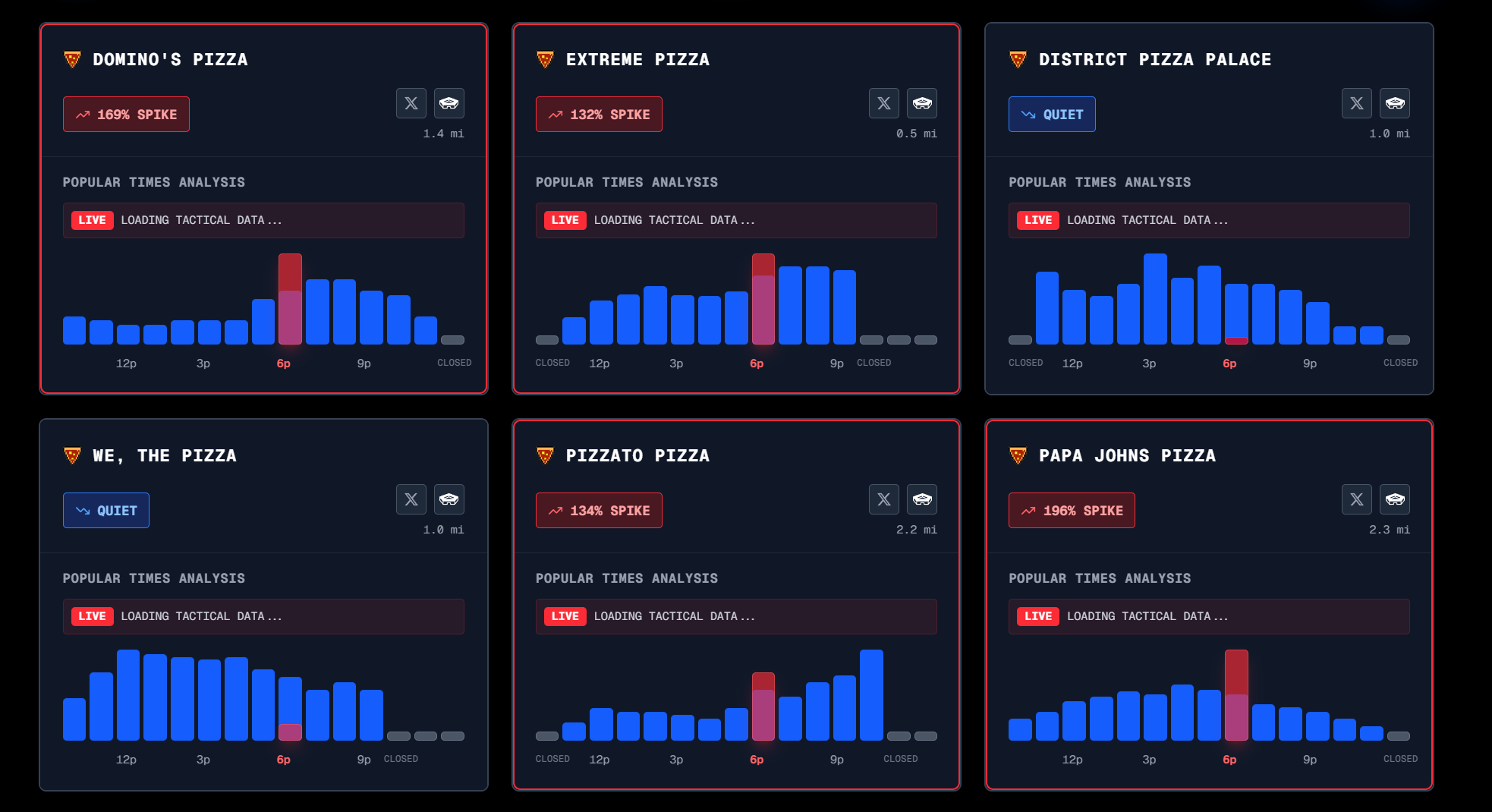Select the red 6p live bar in Papa Johns chart
Image resolution: width=1492 pixels, height=812 pixels.
[x=1236, y=695]
